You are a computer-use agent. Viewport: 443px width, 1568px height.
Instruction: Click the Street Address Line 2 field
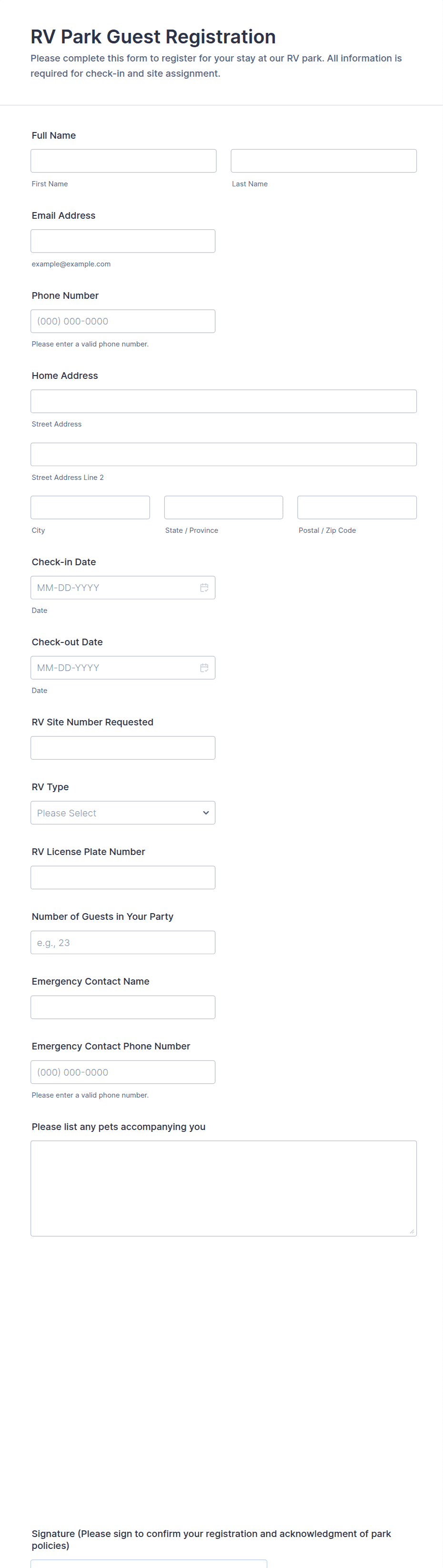[223, 454]
